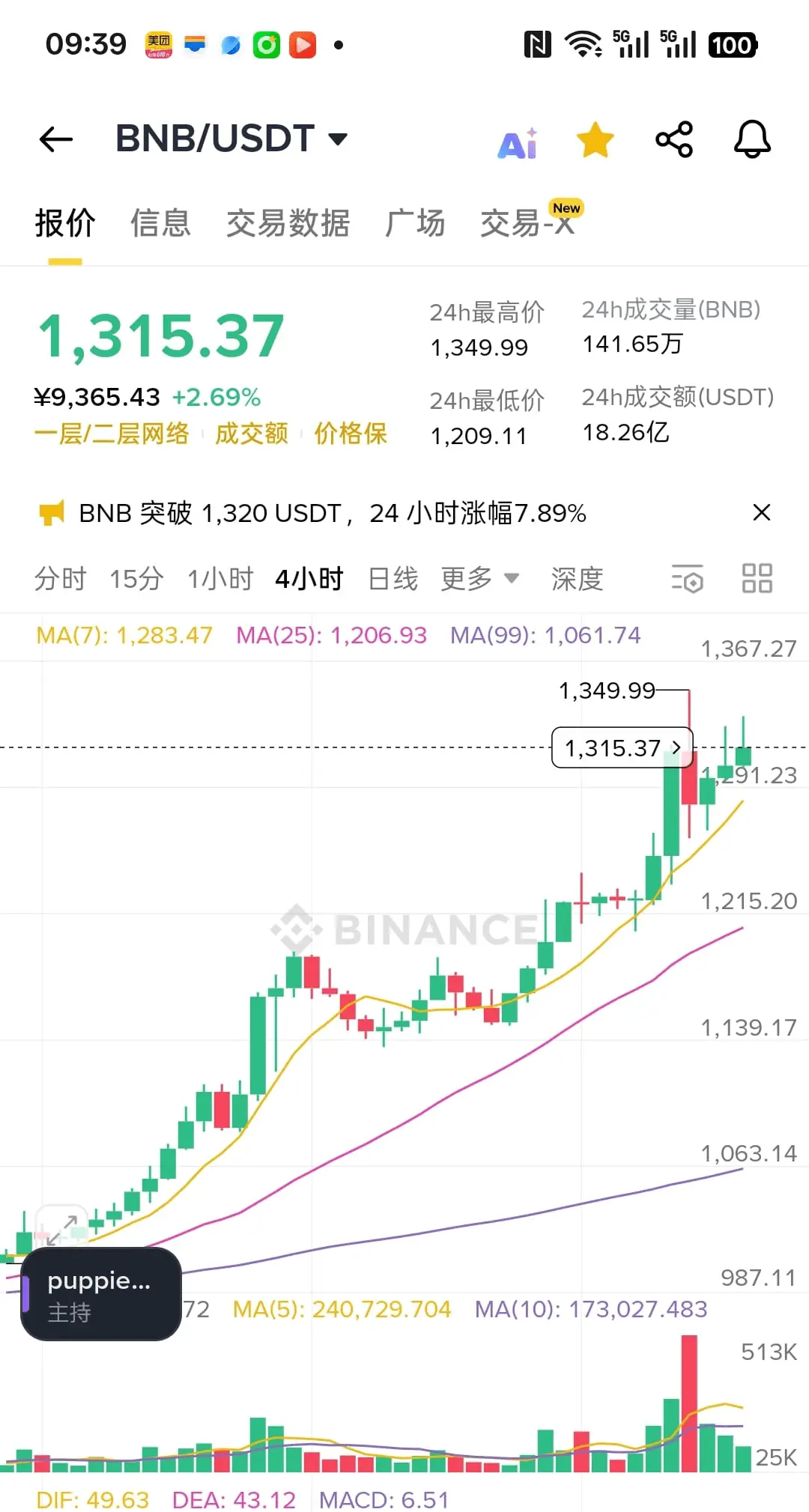Image resolution: width=809 pixels, height=1512 pixels.
Task: Open the 深度 depth chart
Action: coord(578,579)
